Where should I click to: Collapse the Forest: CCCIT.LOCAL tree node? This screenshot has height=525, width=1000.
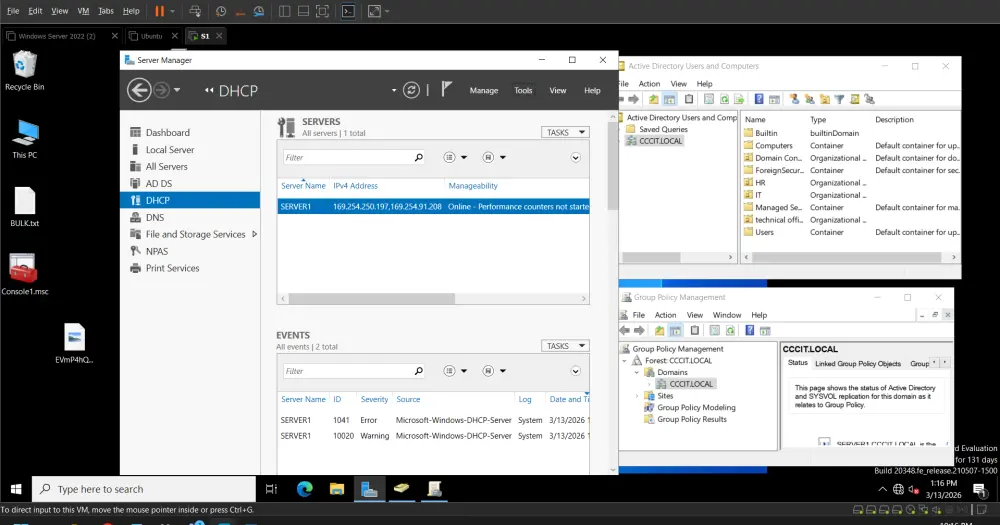click(625, 360)
